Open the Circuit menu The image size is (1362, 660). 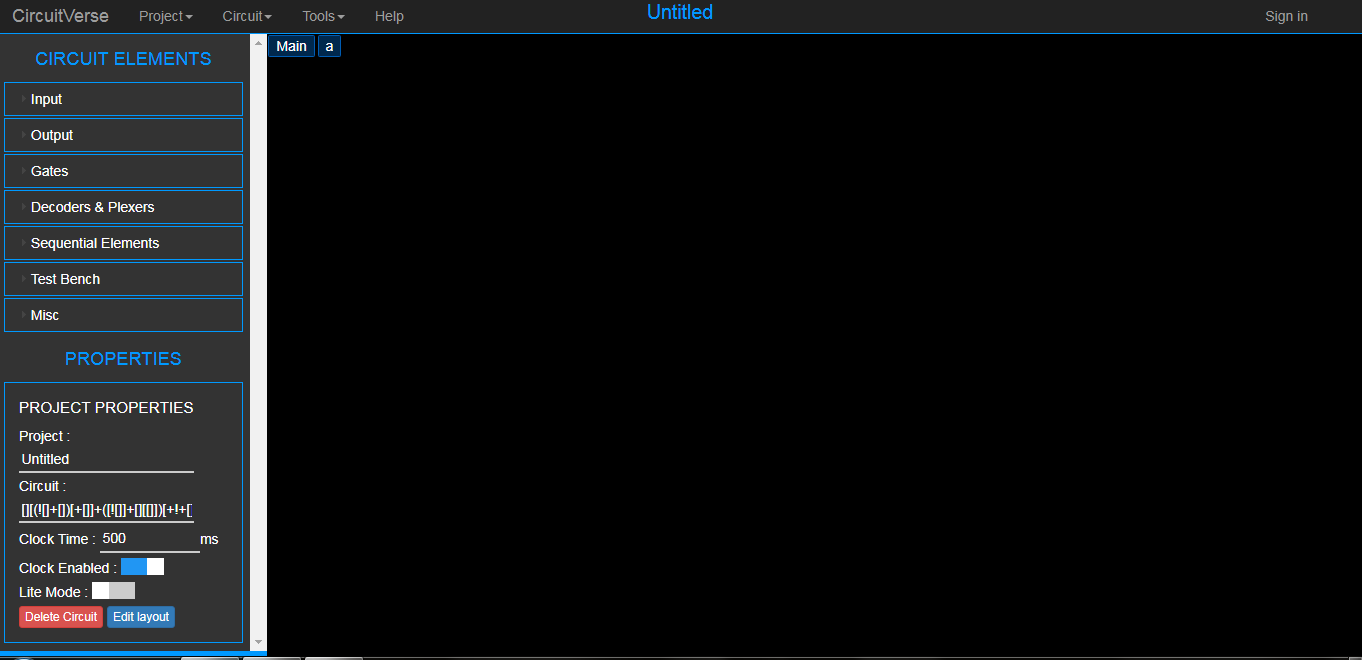[x=246, y=16]
